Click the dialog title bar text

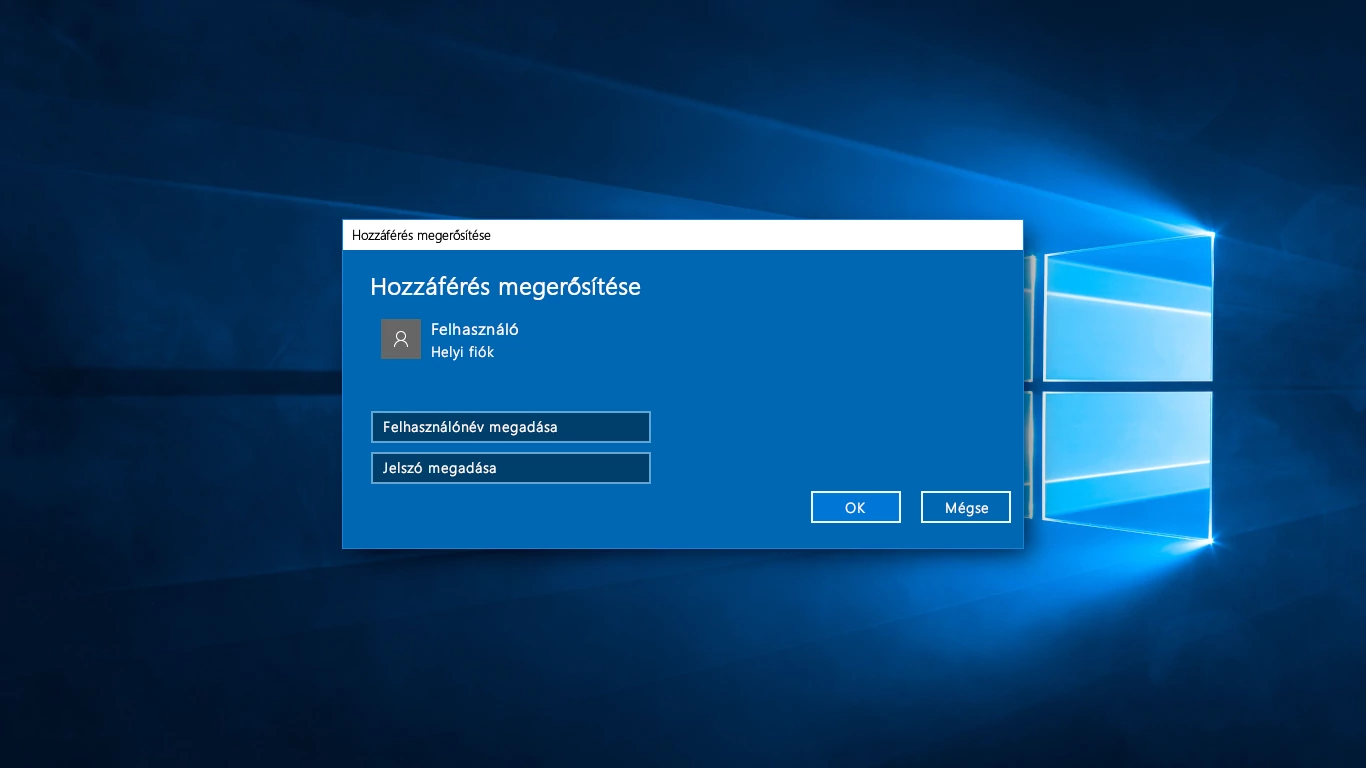pyautogui.click(x=421, y=235)
